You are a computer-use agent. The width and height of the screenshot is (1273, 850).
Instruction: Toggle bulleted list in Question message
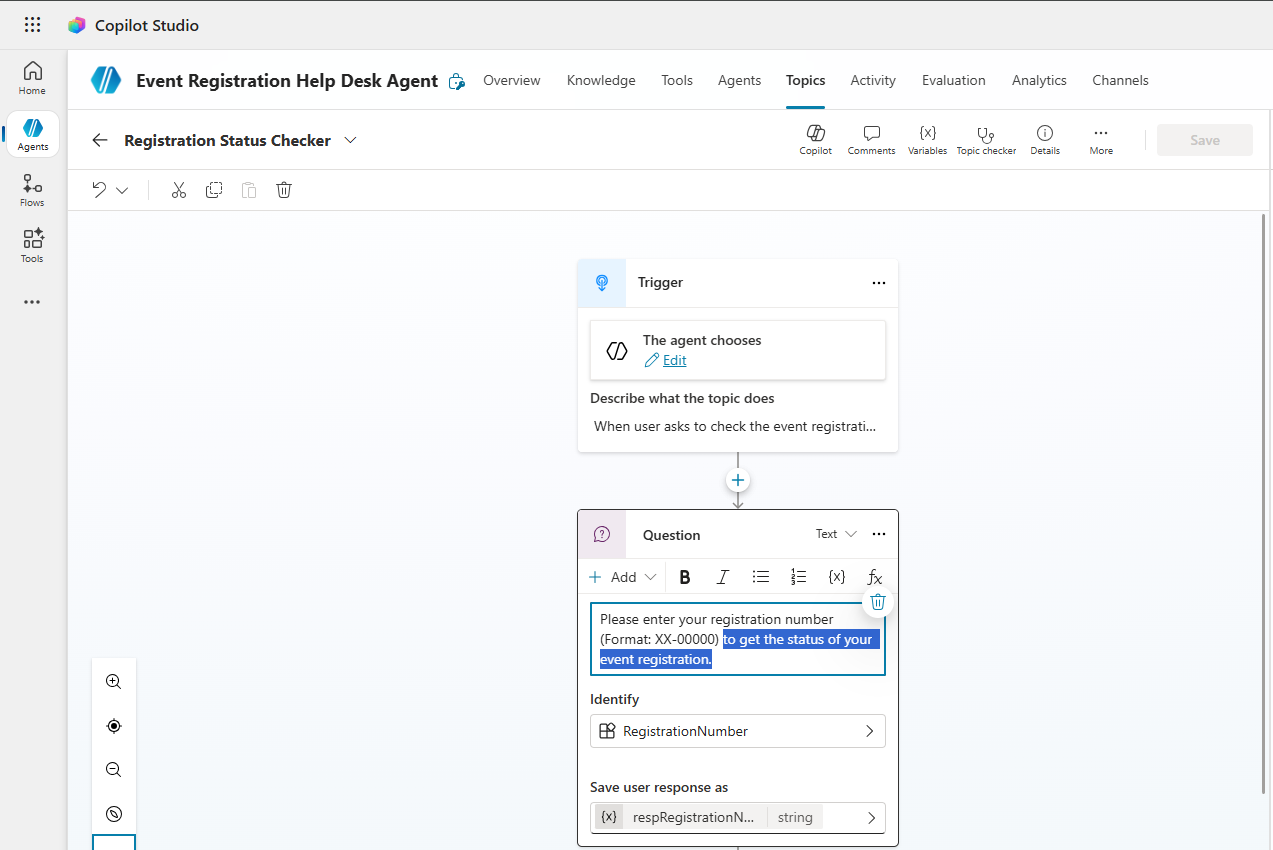(x=761, y=577)
